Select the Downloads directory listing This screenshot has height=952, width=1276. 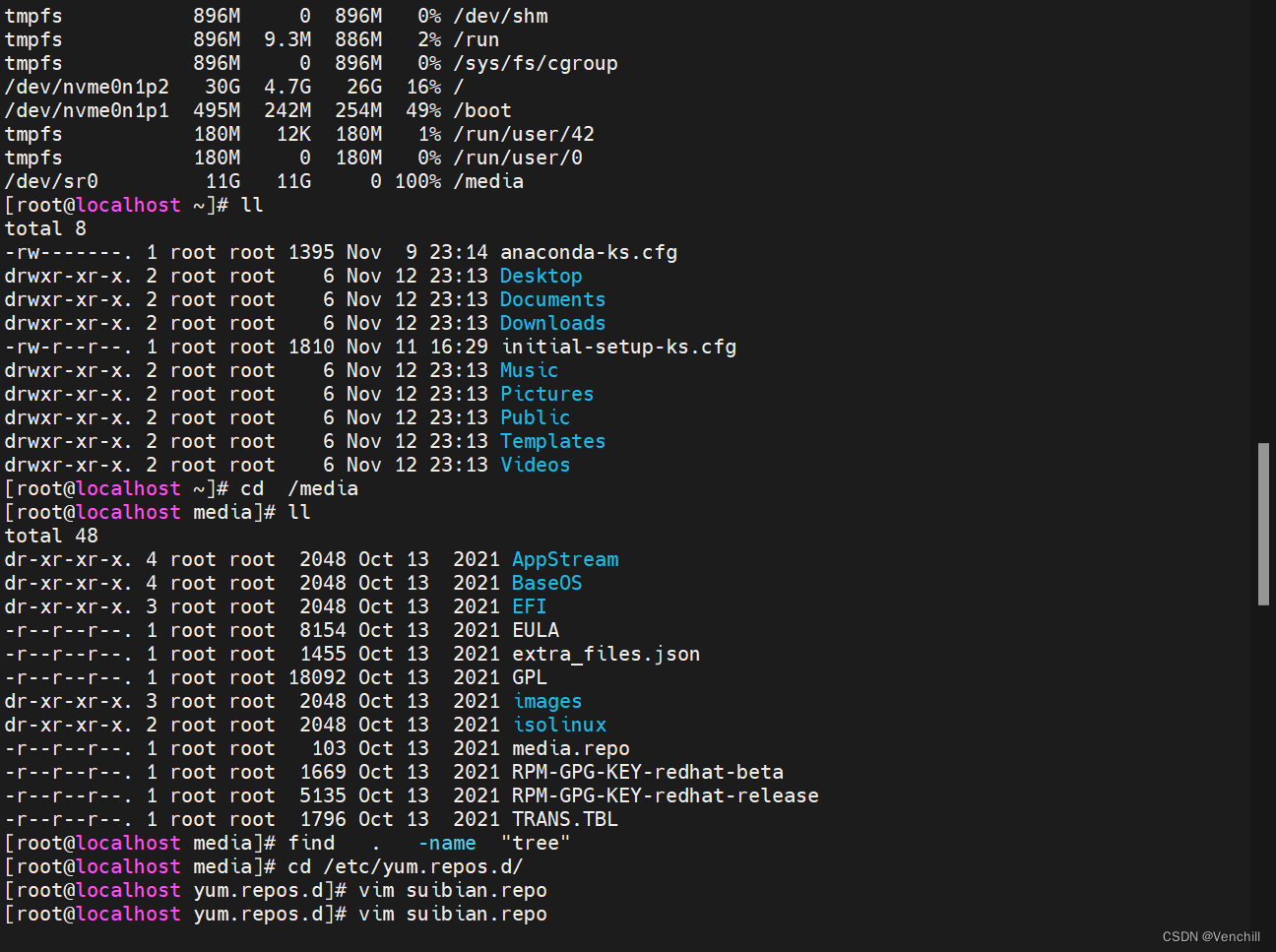point(551,323)
